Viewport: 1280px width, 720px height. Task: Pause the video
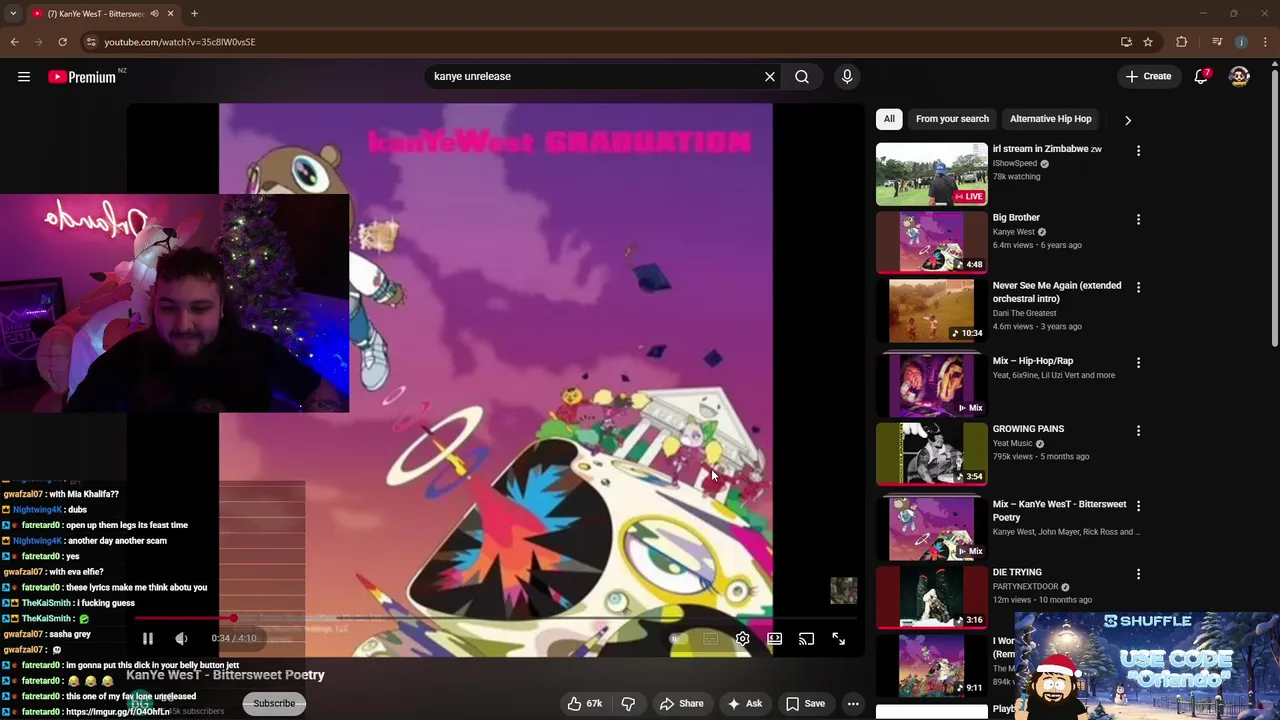point(147,639)
